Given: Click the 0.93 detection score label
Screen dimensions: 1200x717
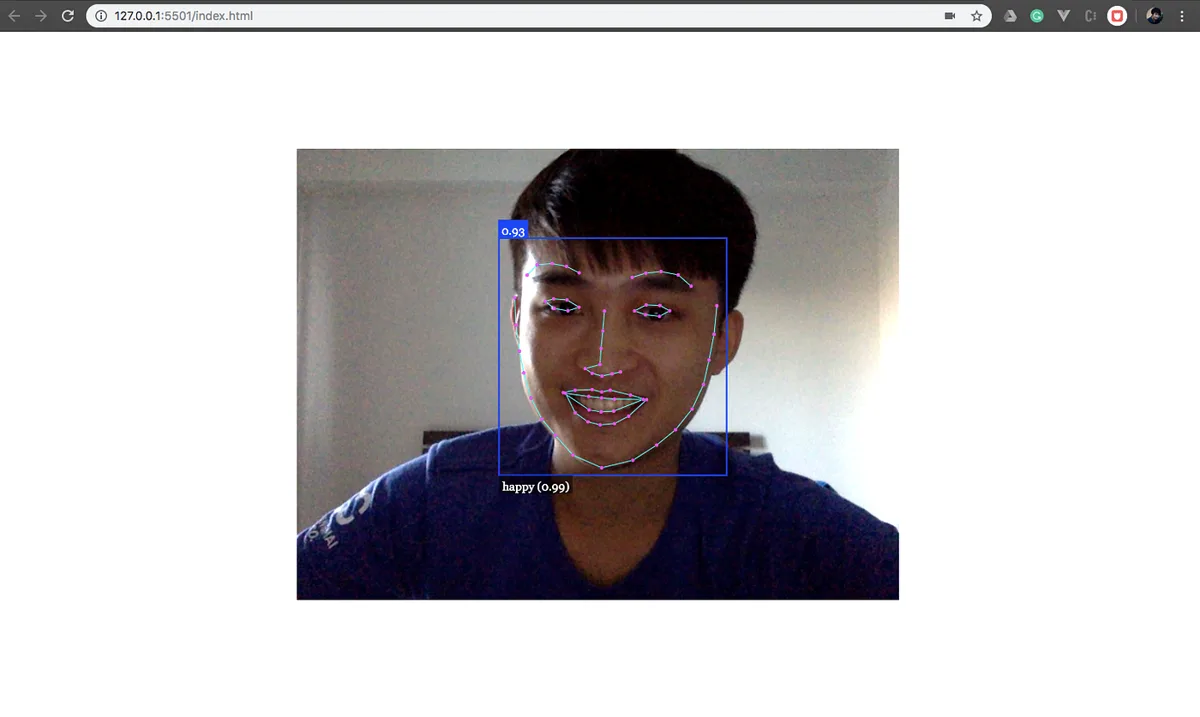Looking at the screenshot, I should [x=513, y=230].
